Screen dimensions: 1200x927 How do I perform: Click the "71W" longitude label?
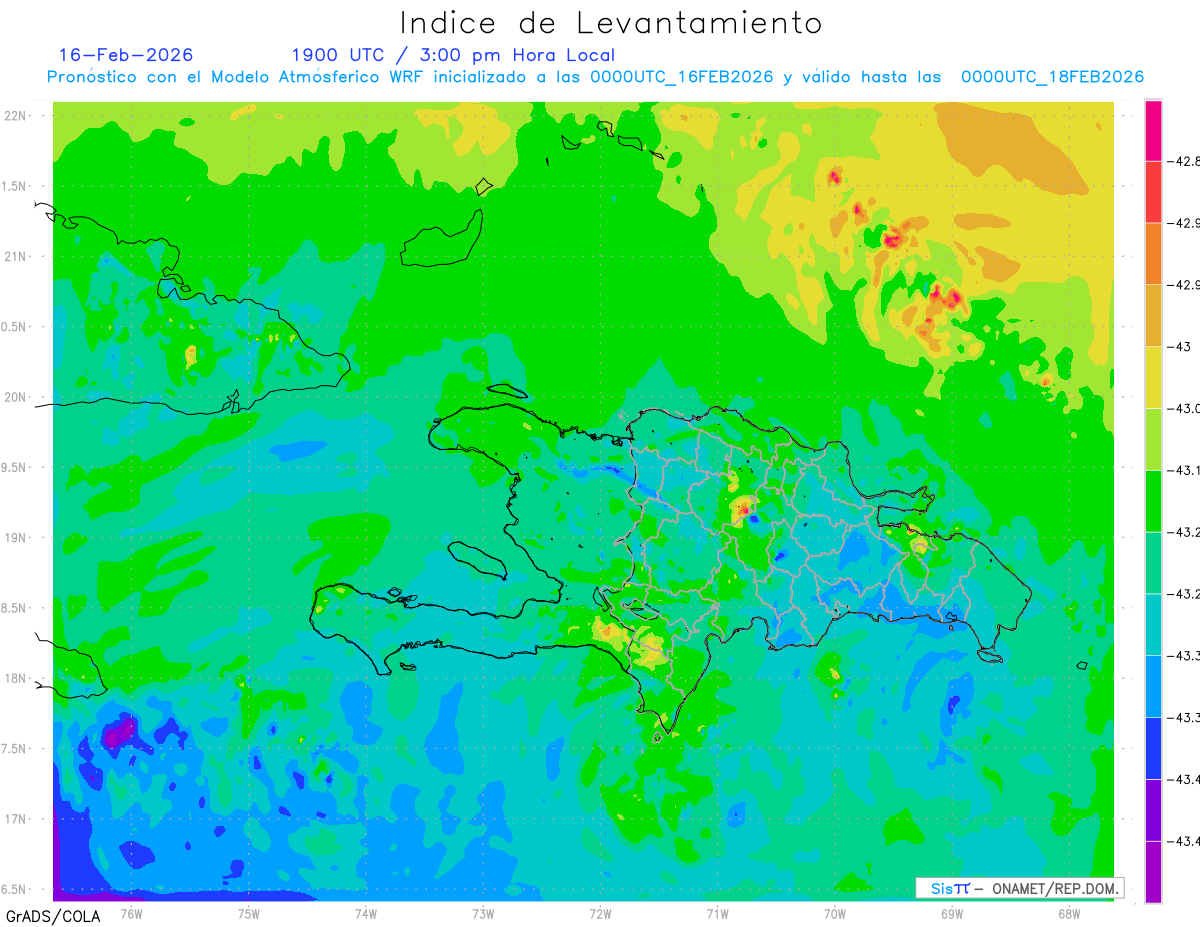717,912
